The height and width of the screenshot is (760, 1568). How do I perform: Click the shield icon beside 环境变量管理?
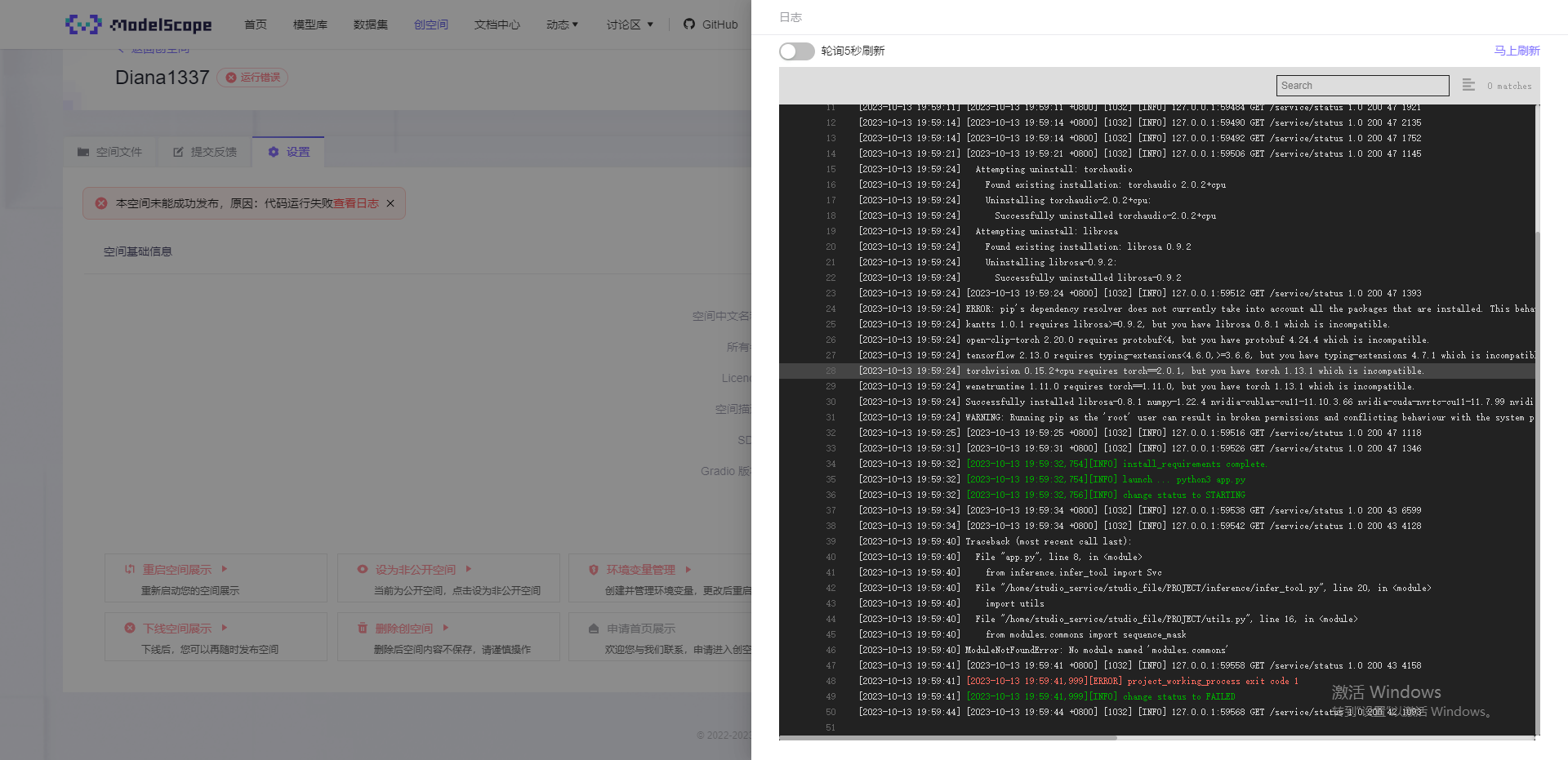click(594, 569)
